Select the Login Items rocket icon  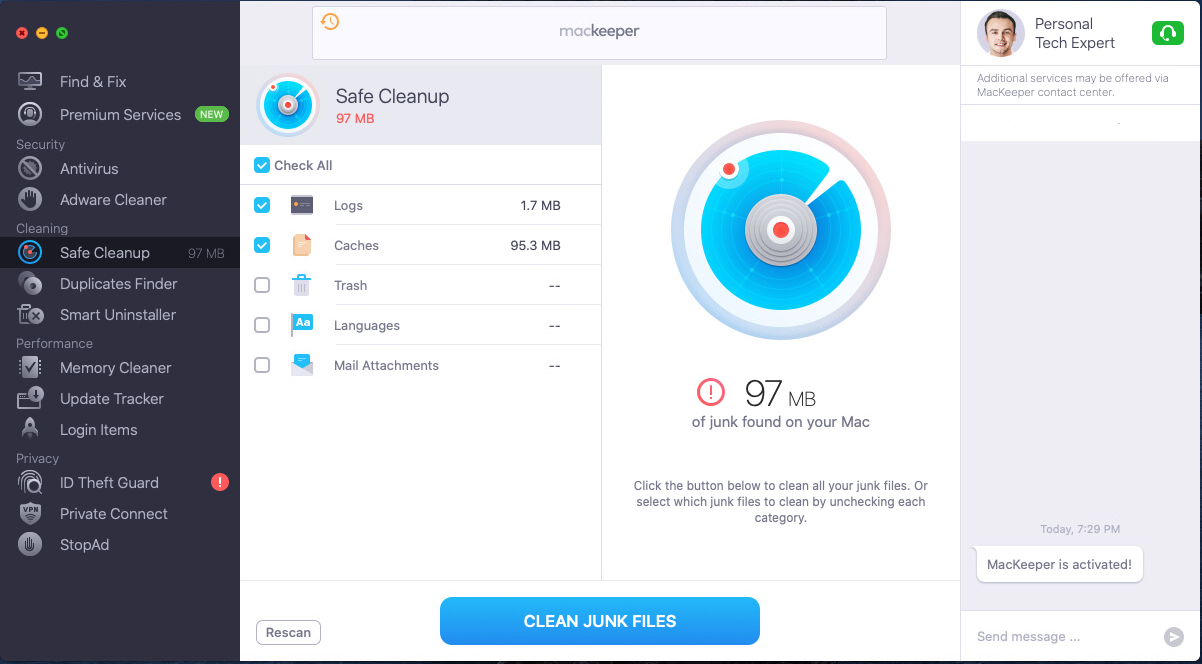coord(30,430)
